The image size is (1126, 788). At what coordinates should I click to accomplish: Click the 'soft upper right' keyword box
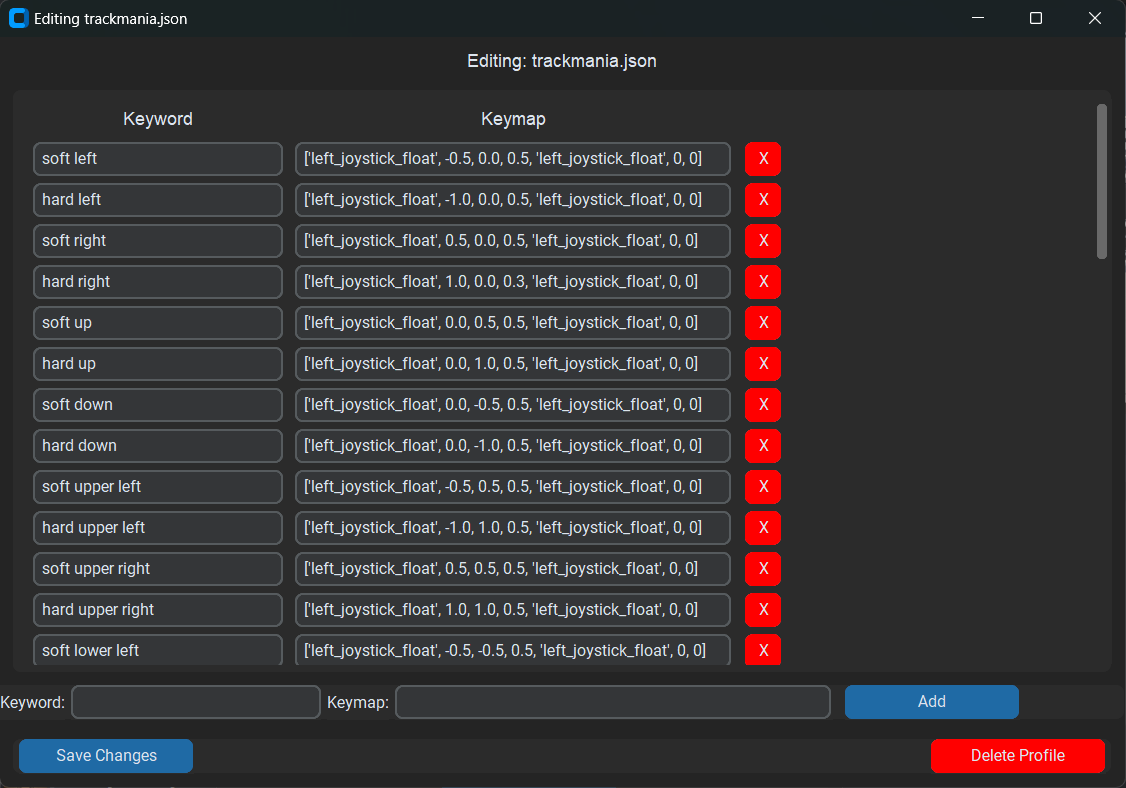[158, 568]
